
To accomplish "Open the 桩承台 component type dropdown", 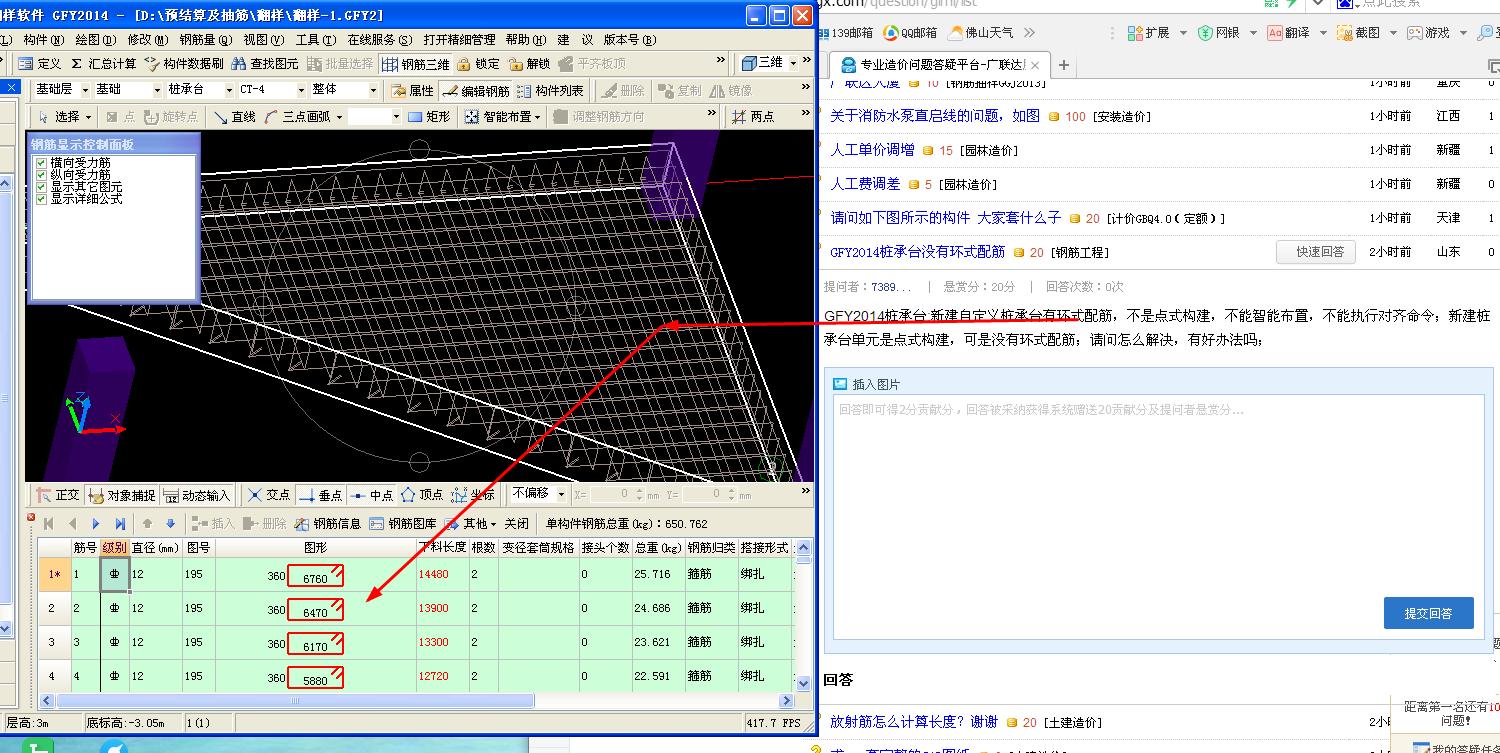I will click(228, 89).
